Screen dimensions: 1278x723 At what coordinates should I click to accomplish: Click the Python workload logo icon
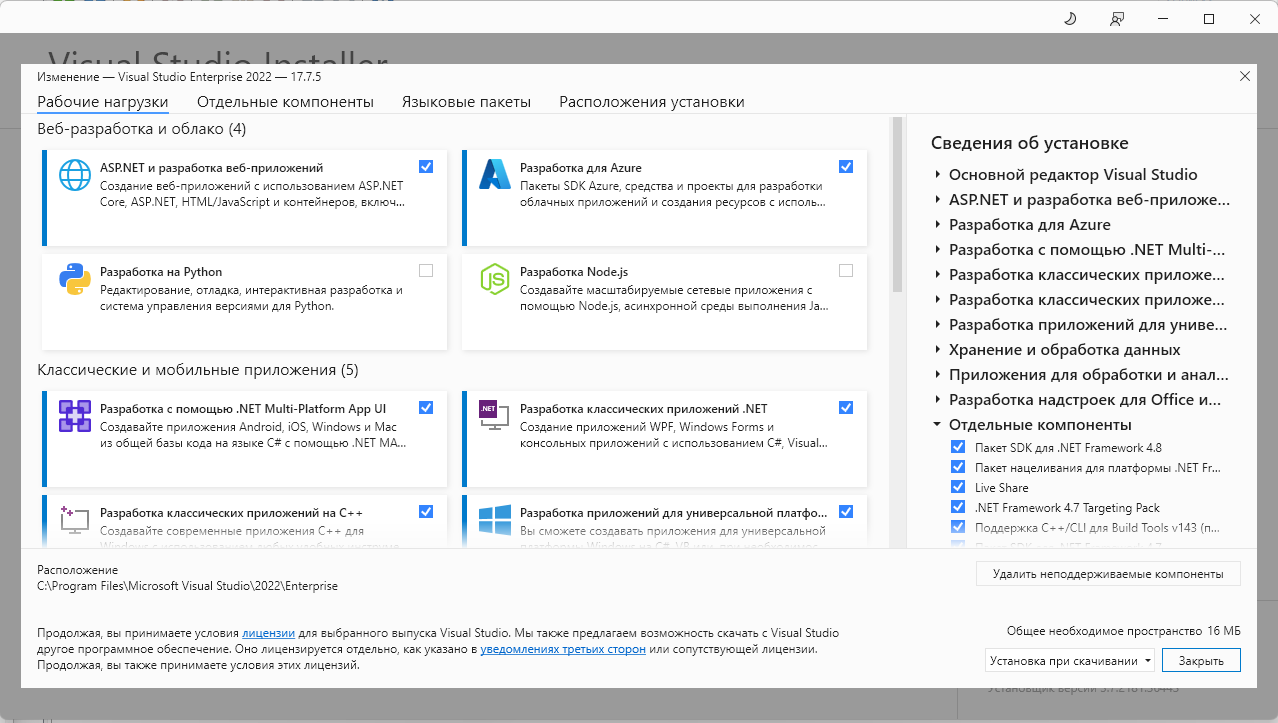pos(75,280)
